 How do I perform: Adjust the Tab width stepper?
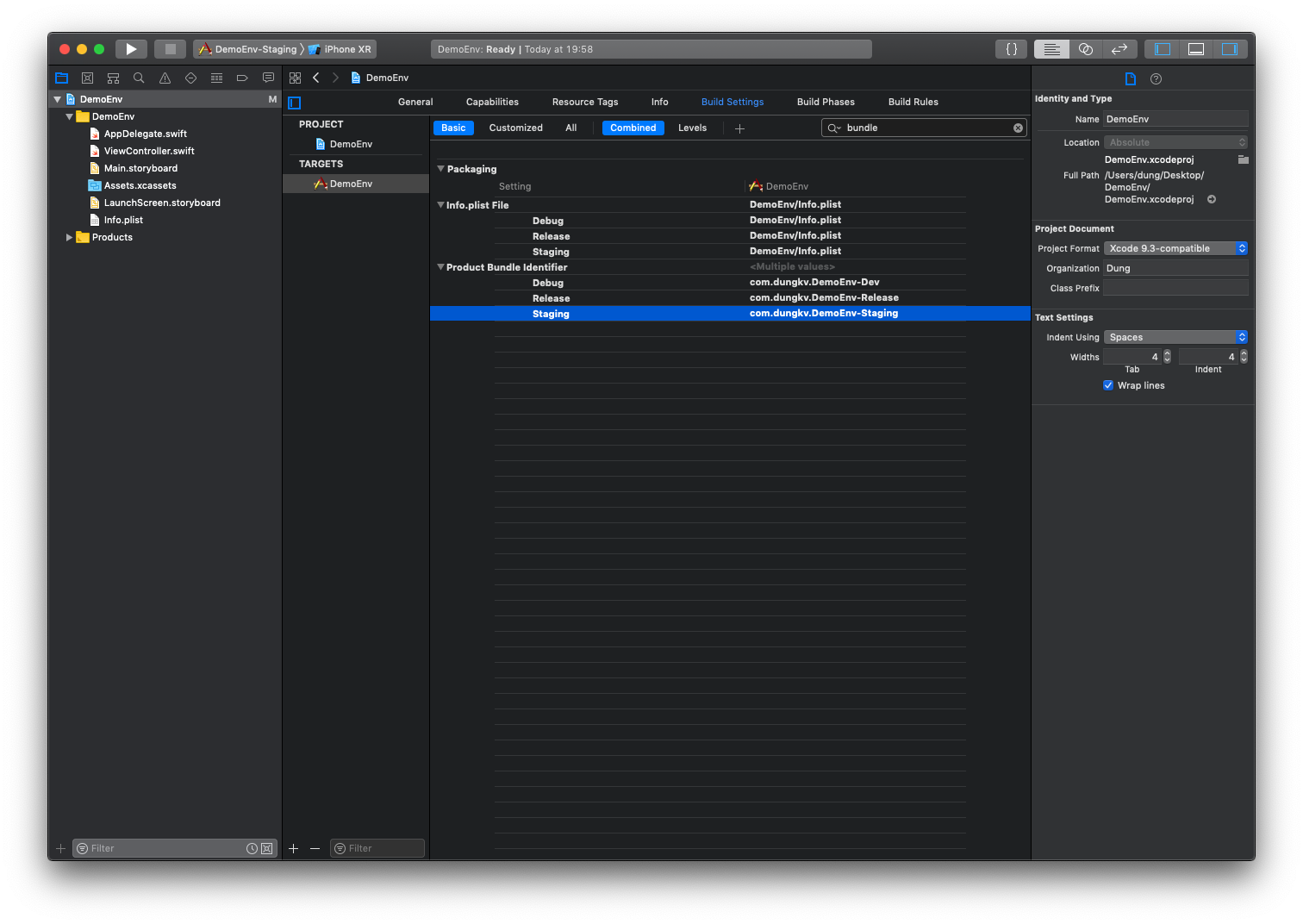point(1167,357)
